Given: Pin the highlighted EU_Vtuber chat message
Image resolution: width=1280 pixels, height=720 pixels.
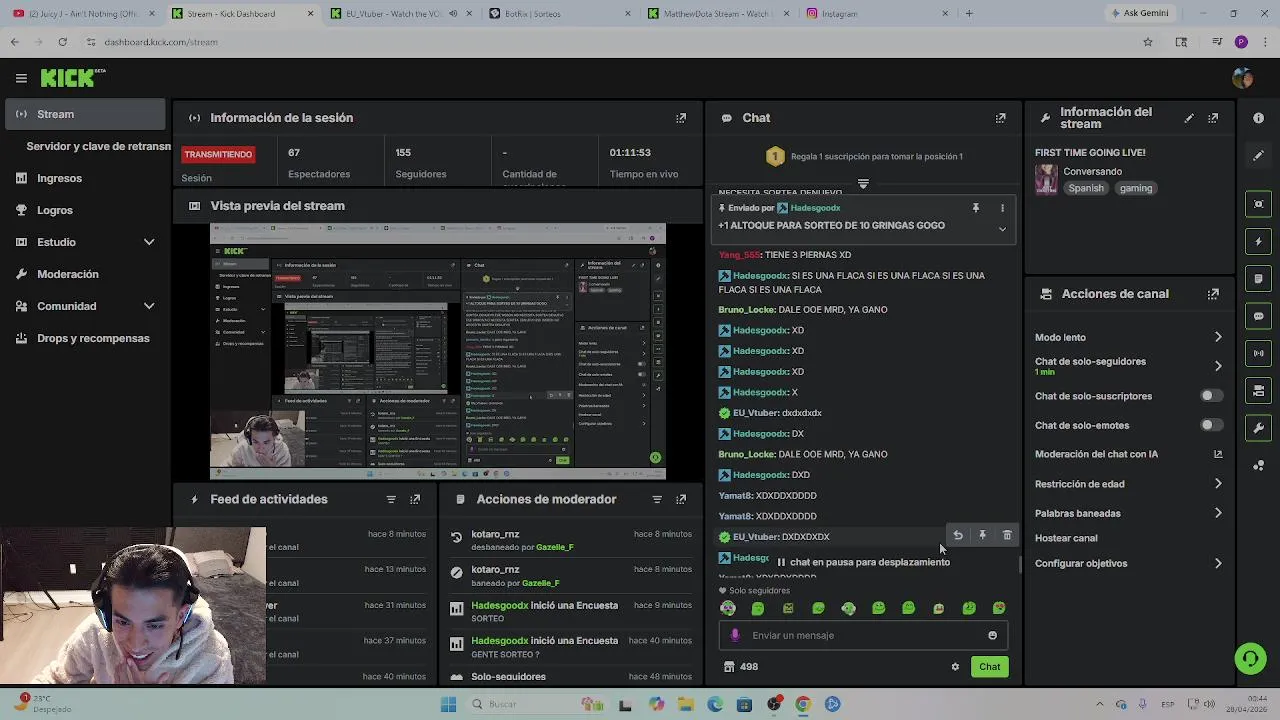Looking at the screenshot, I should click(x=982, y=536).
